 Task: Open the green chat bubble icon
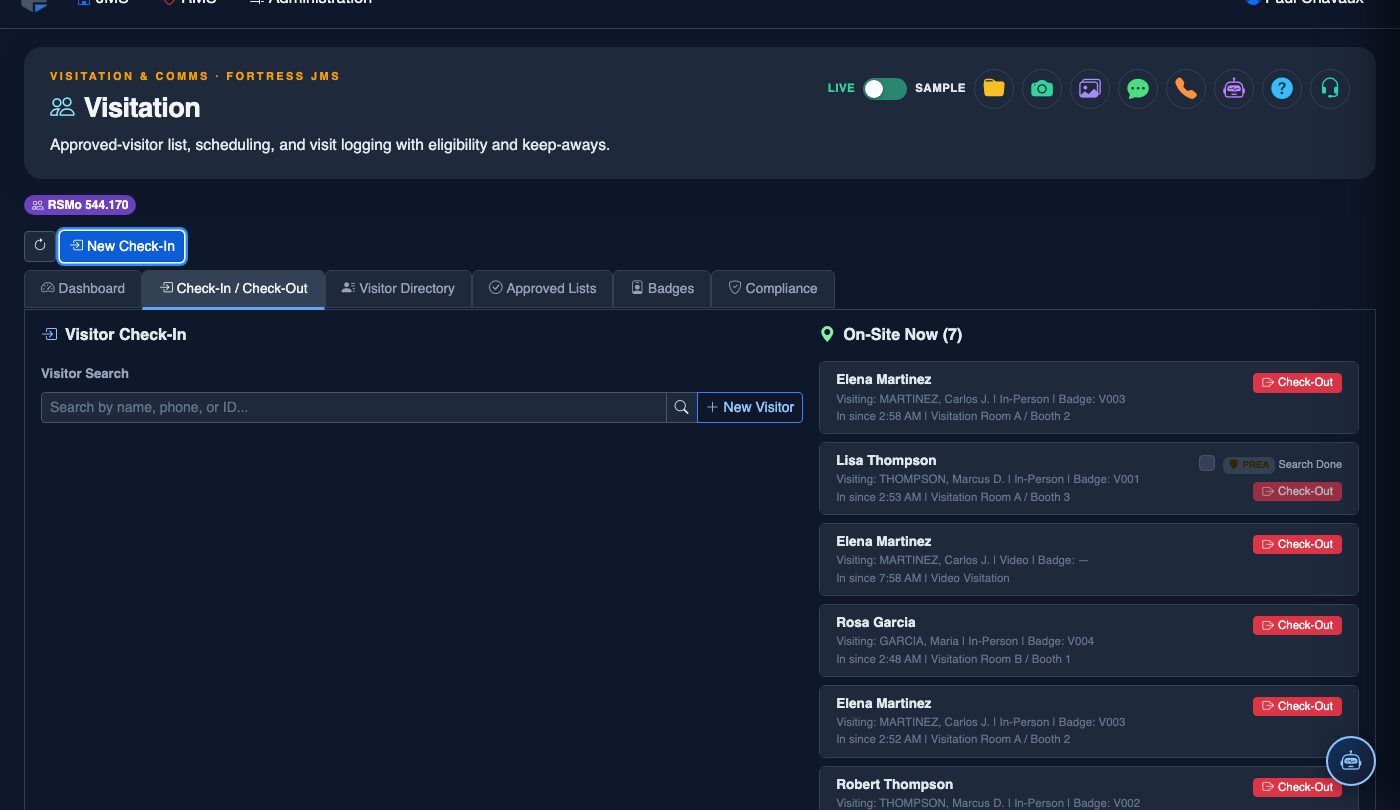[1137, 88]
